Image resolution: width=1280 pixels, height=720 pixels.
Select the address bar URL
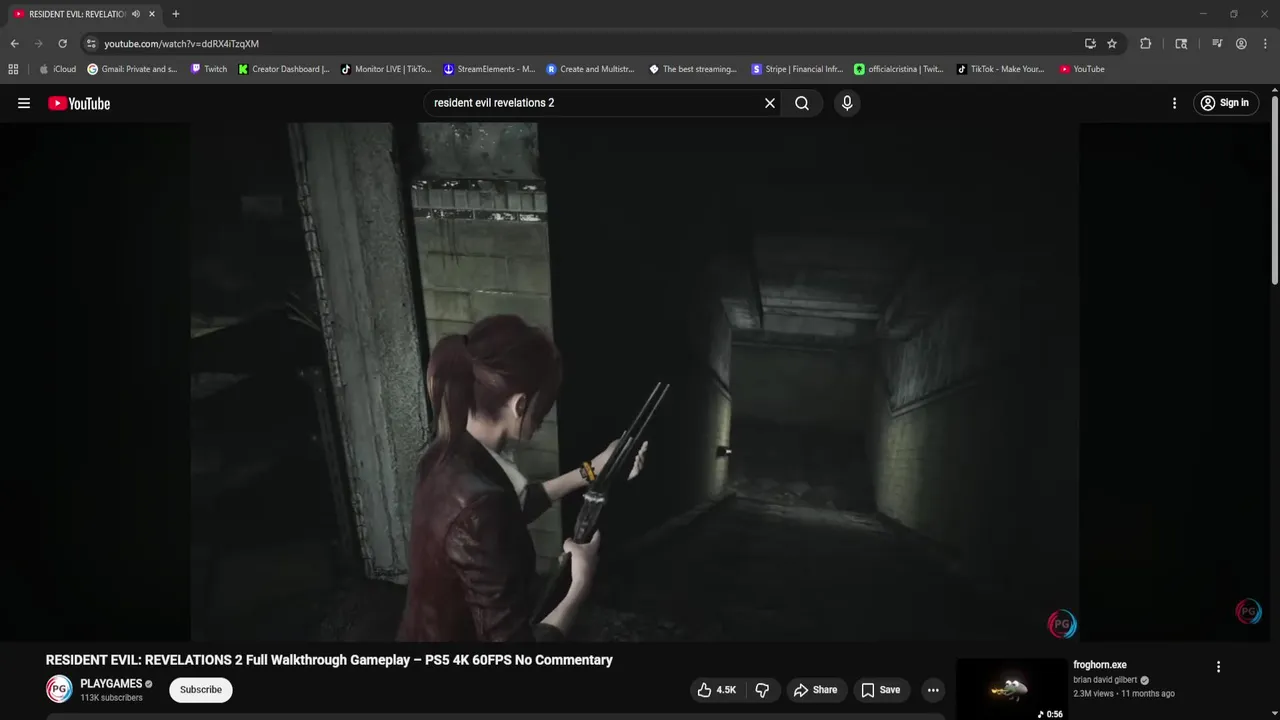(x=181, y=44)
